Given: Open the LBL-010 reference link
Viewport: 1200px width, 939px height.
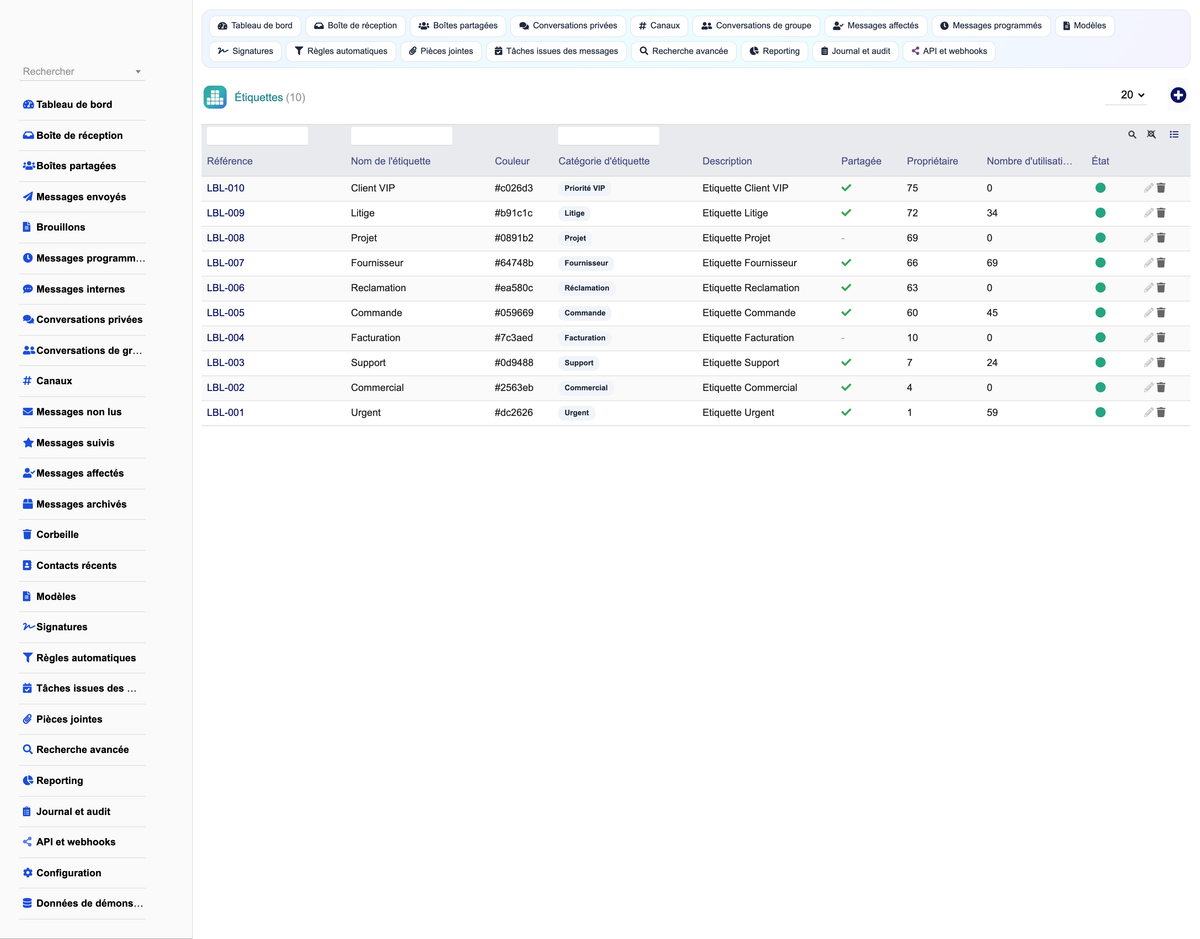Looking at the screenshot, I should click(x=226, y=188).
